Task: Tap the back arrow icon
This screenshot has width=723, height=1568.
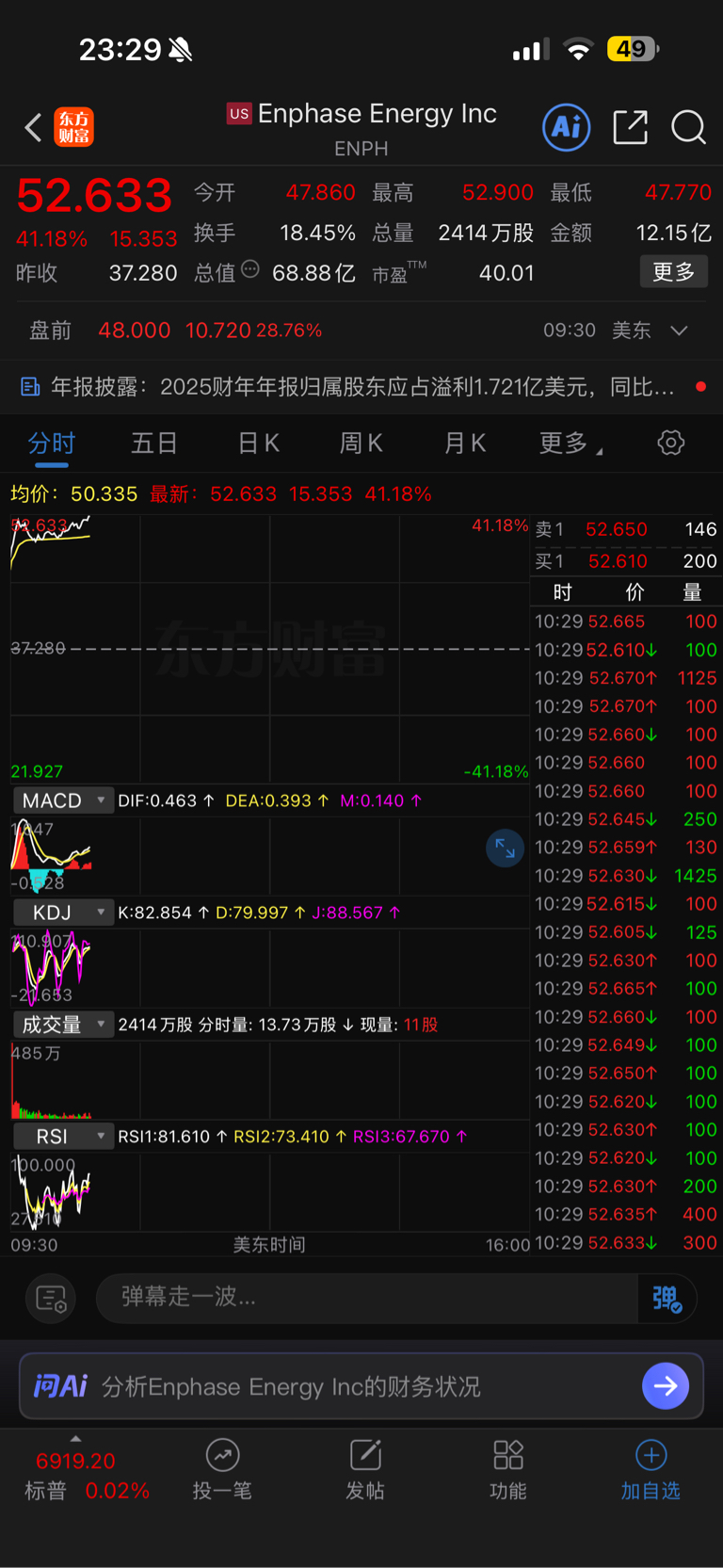Action: [33, 127]
